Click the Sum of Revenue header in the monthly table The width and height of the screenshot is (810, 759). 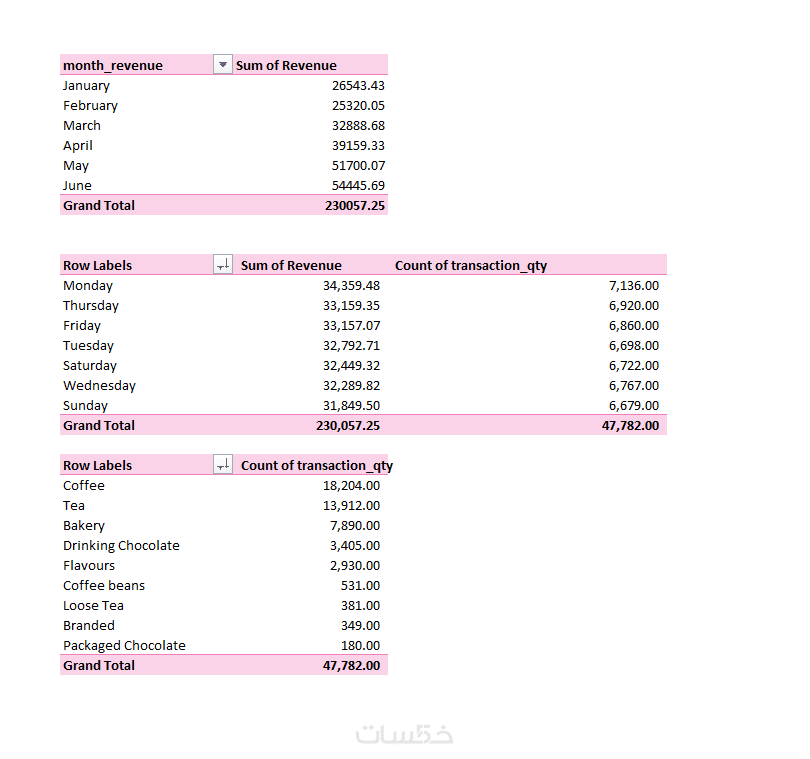point(286,65)
